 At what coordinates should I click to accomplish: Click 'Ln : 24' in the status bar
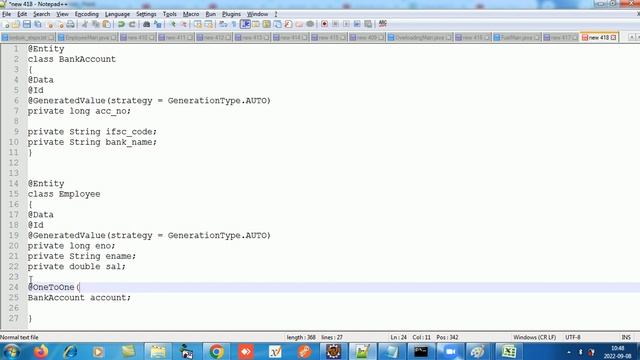[399, 338]
